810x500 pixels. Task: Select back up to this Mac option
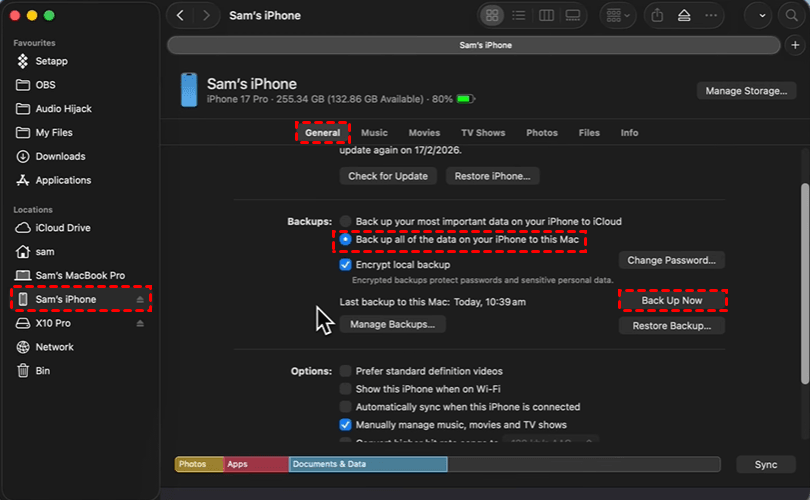(x=346, y=240)
